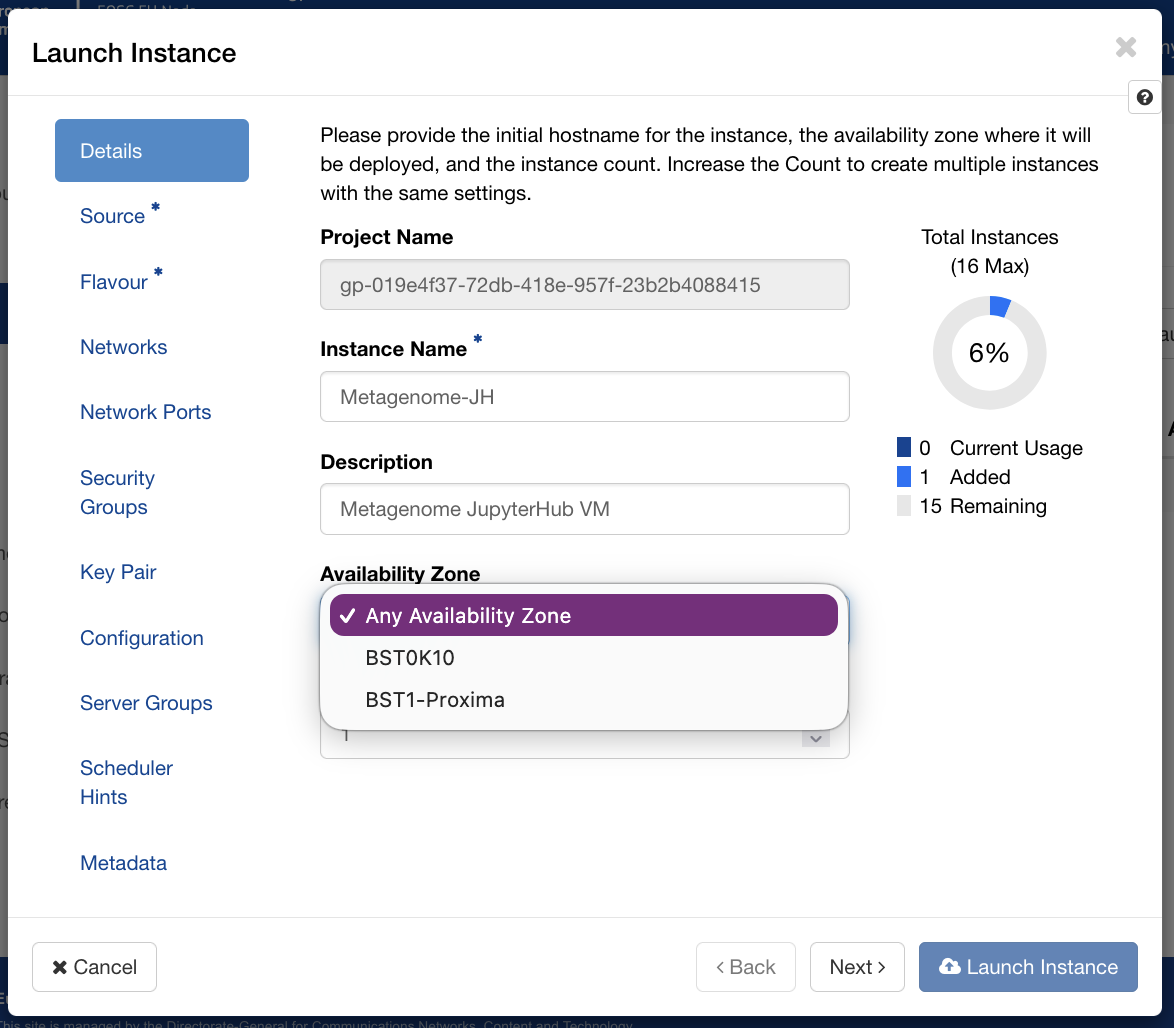
Task: Click the Launch Instance dialog title
Action: tap(134, 53)
